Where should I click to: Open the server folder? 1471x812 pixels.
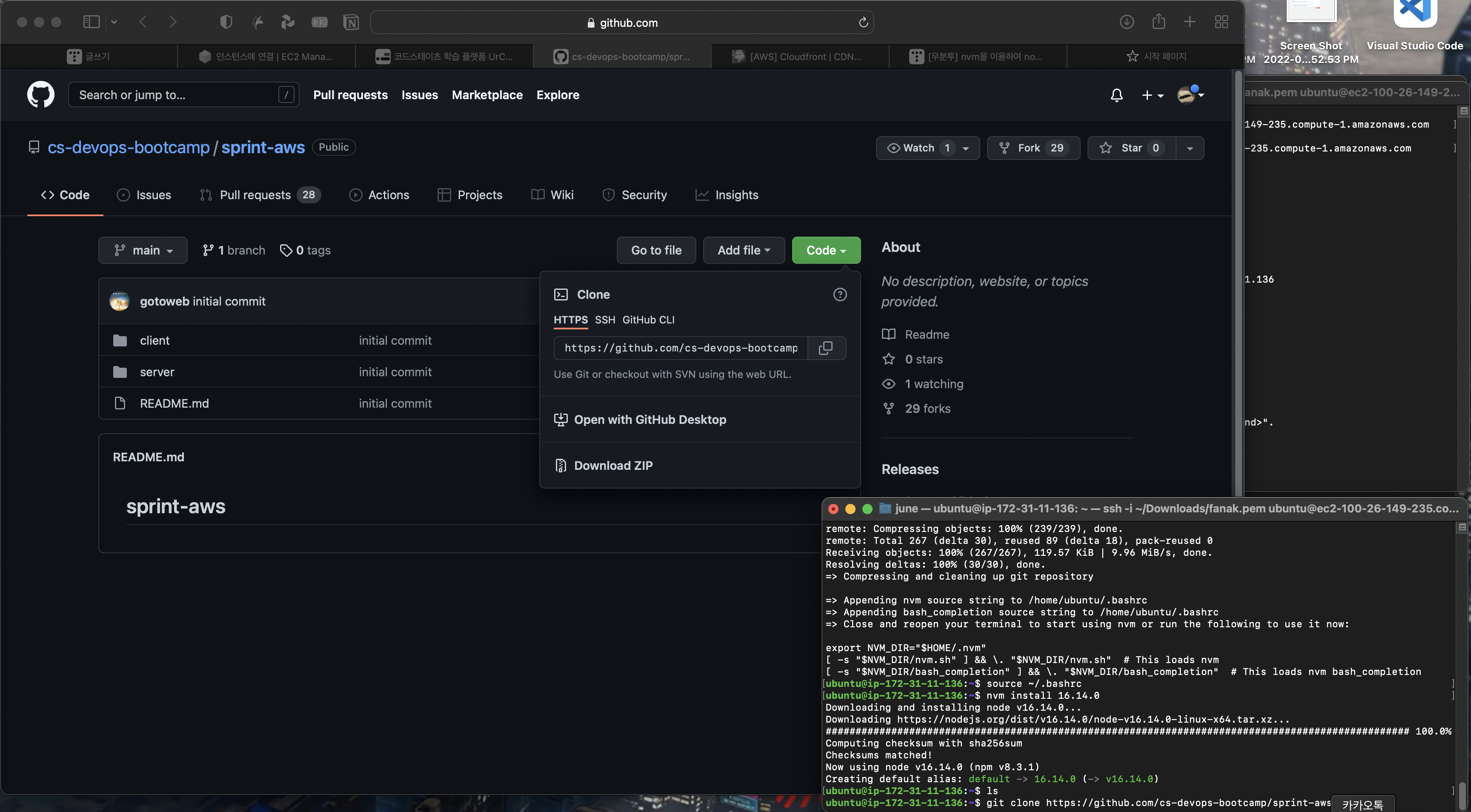point(157,372)
